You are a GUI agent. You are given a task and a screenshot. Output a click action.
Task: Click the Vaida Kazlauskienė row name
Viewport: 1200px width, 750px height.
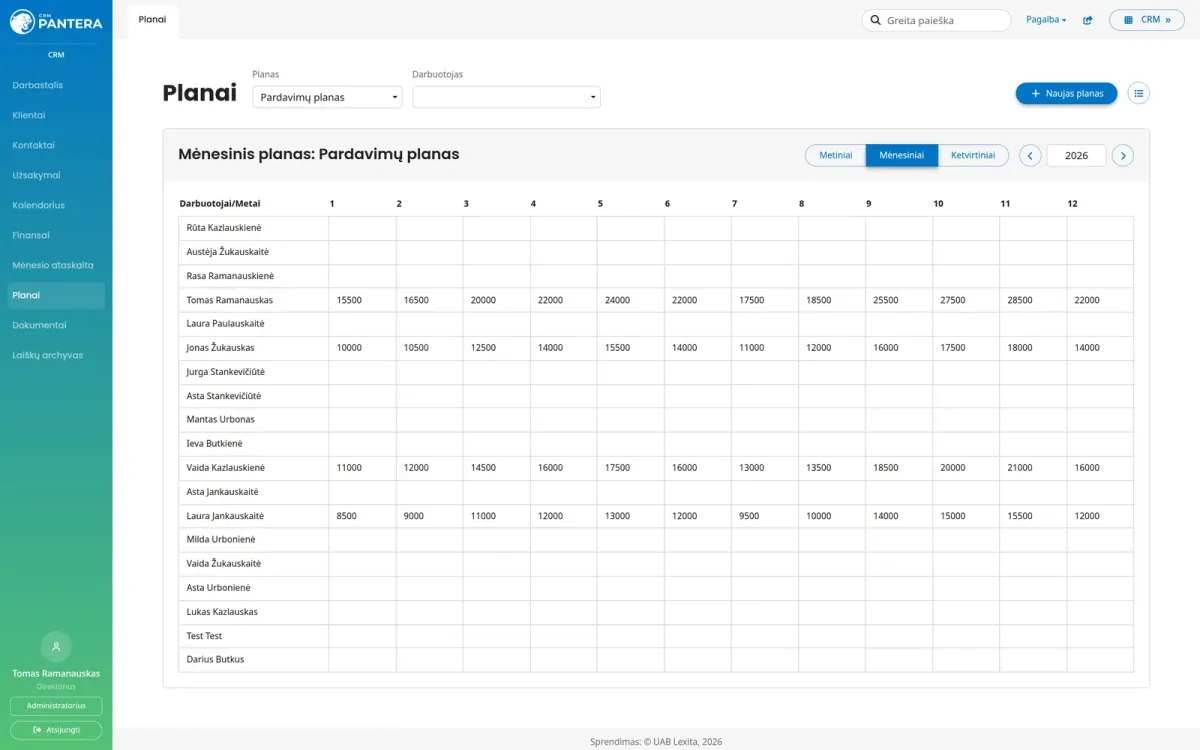[226, 468]
